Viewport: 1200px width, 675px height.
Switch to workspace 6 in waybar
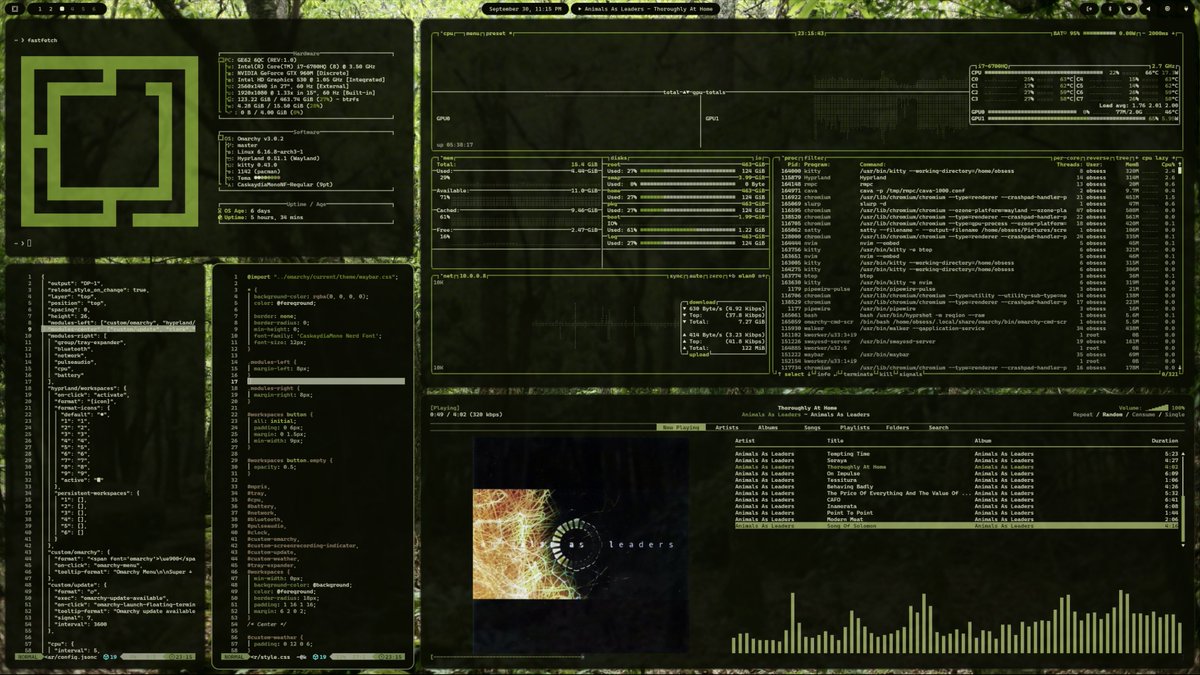coord(94,8)
